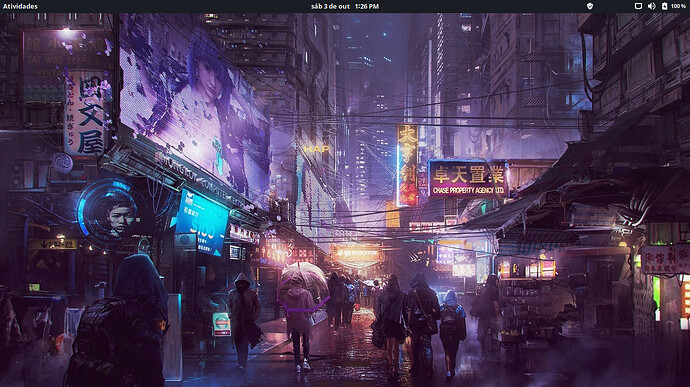The height and width of the screenshot is (387, 690).
Task: Click the 100 % battery percentage text
Action: [678, 6]
